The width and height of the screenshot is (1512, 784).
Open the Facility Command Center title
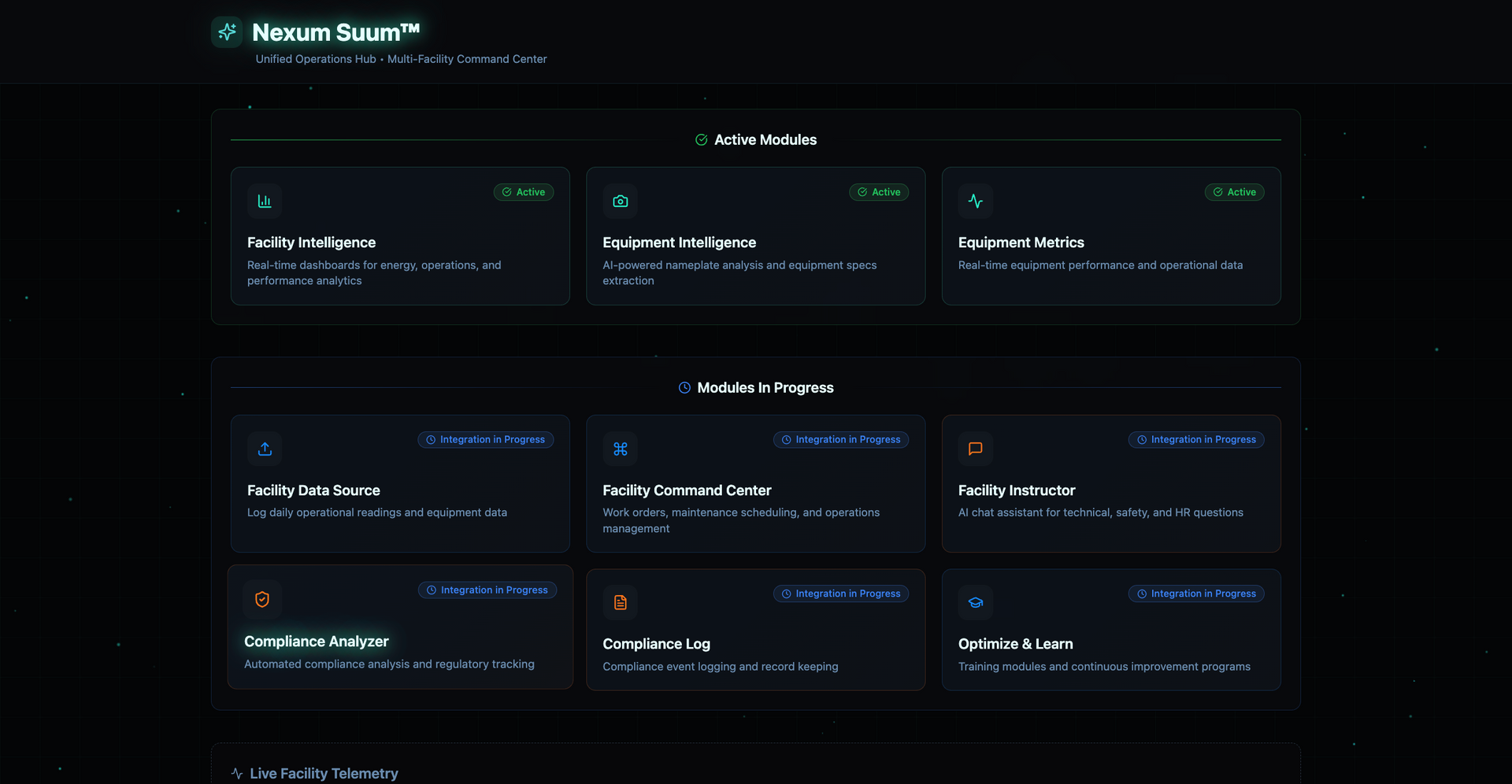click(x=687, y=490)
